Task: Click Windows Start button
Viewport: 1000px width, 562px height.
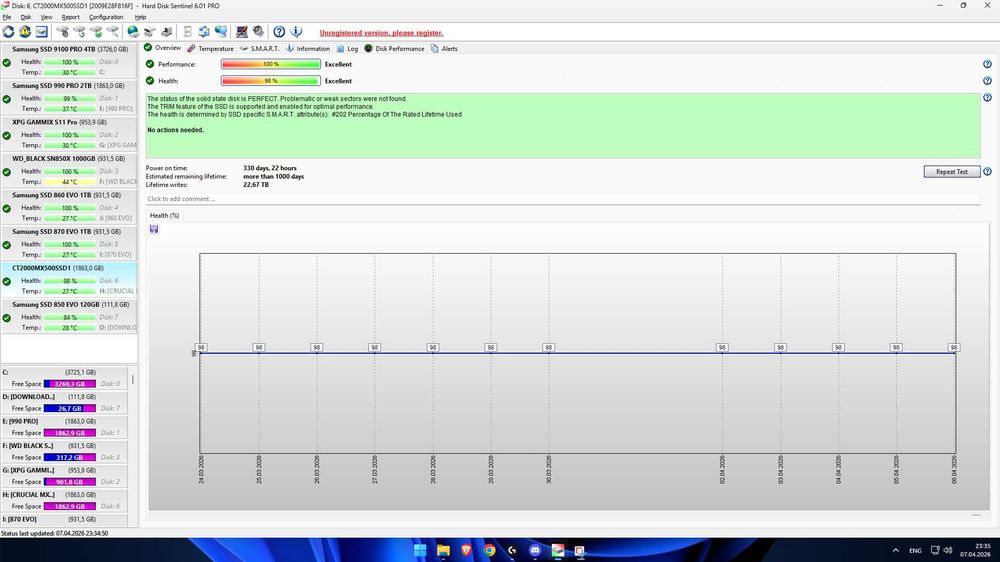Action: [x=420, y=550]
